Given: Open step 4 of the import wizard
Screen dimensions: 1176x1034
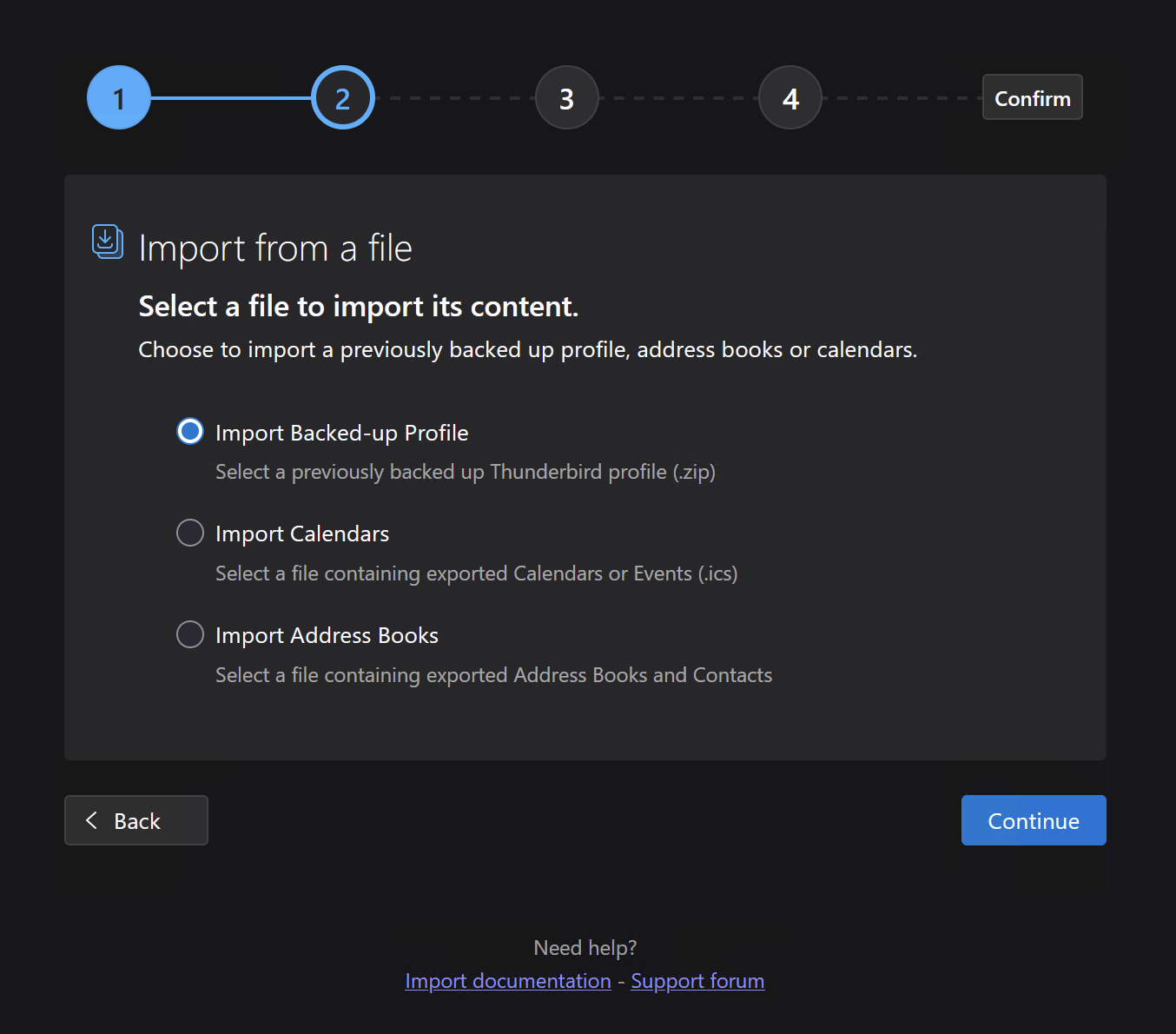Looking at the screenshot, I should tap(790, 97).
